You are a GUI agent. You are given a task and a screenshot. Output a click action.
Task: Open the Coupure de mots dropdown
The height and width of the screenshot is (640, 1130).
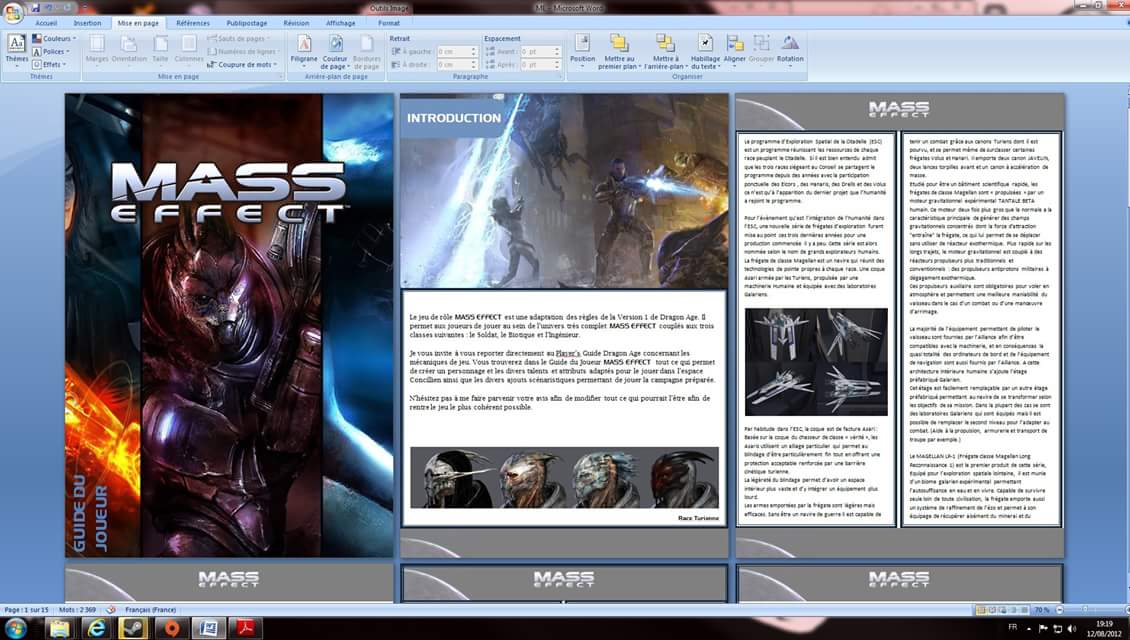click(x=242, y=65)
